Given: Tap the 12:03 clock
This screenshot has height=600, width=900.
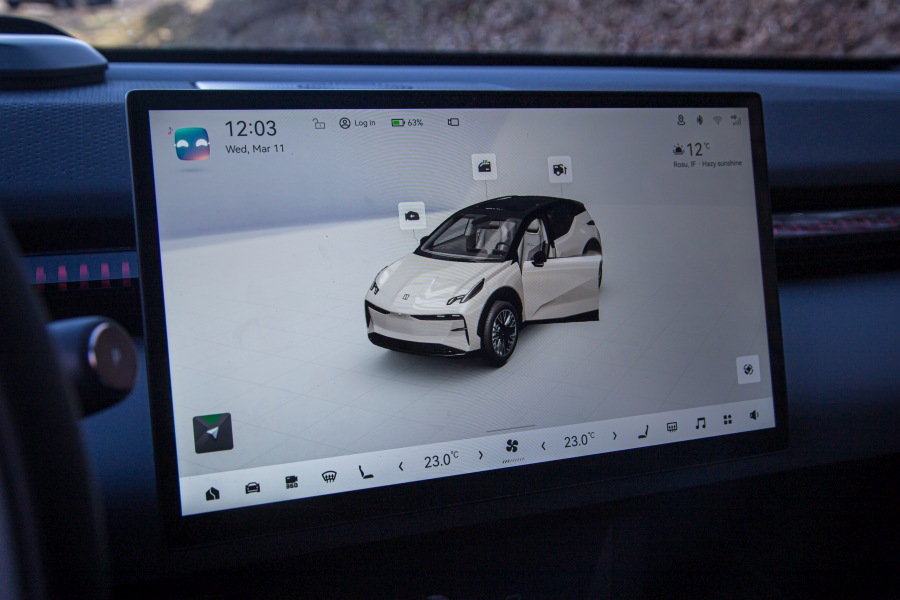Looking at the screenshot, I should [x=250, y=129].
